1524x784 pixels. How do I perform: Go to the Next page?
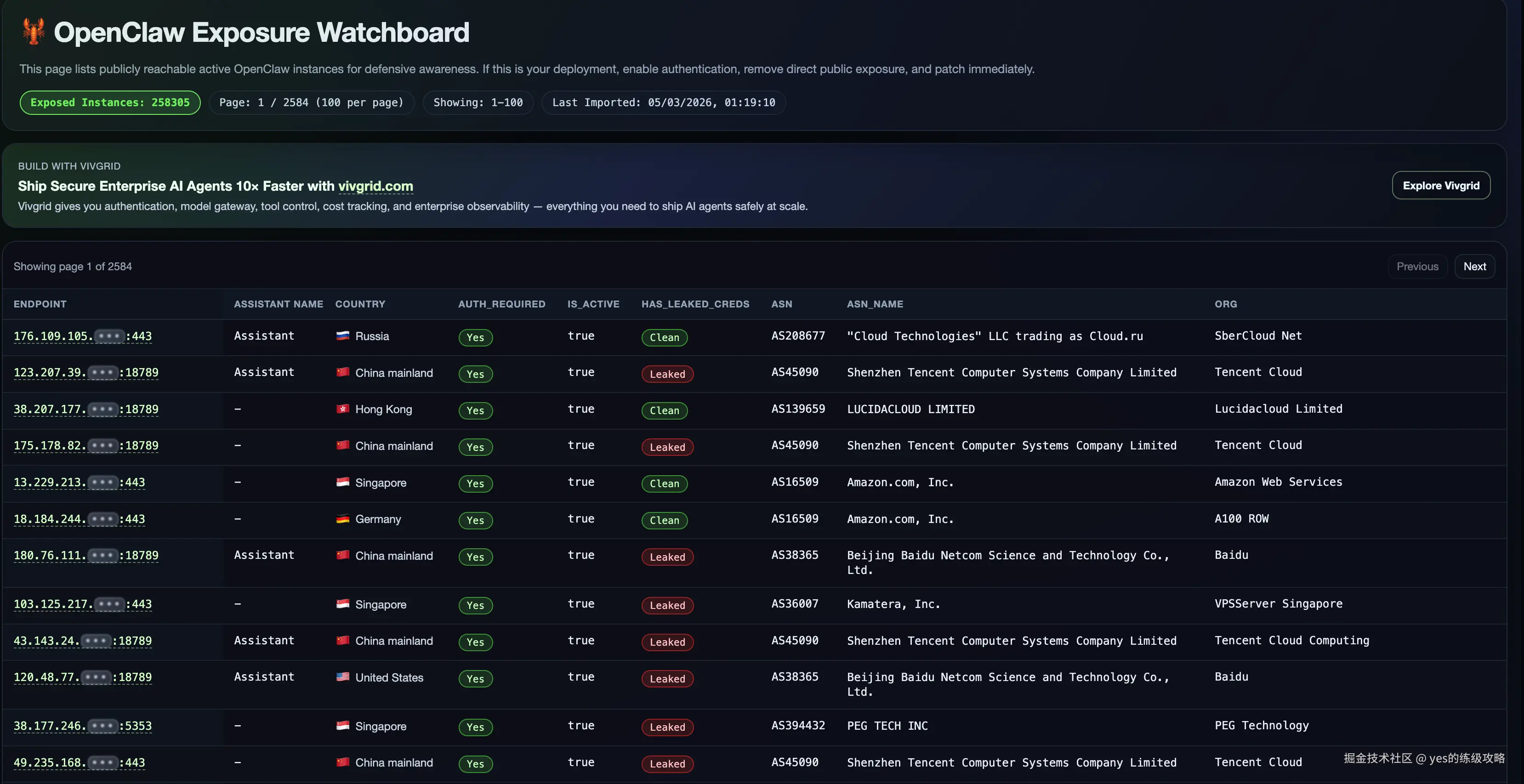[1474, 266]
